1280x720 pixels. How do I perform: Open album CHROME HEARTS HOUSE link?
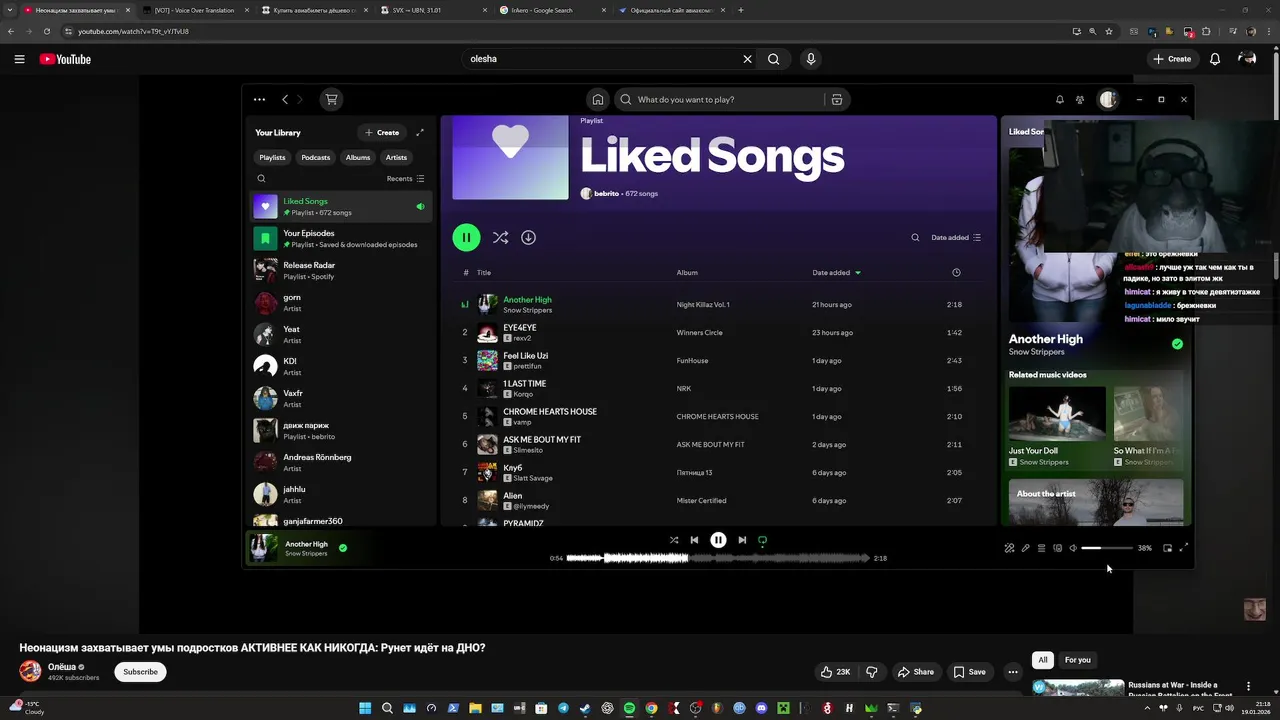717,416
